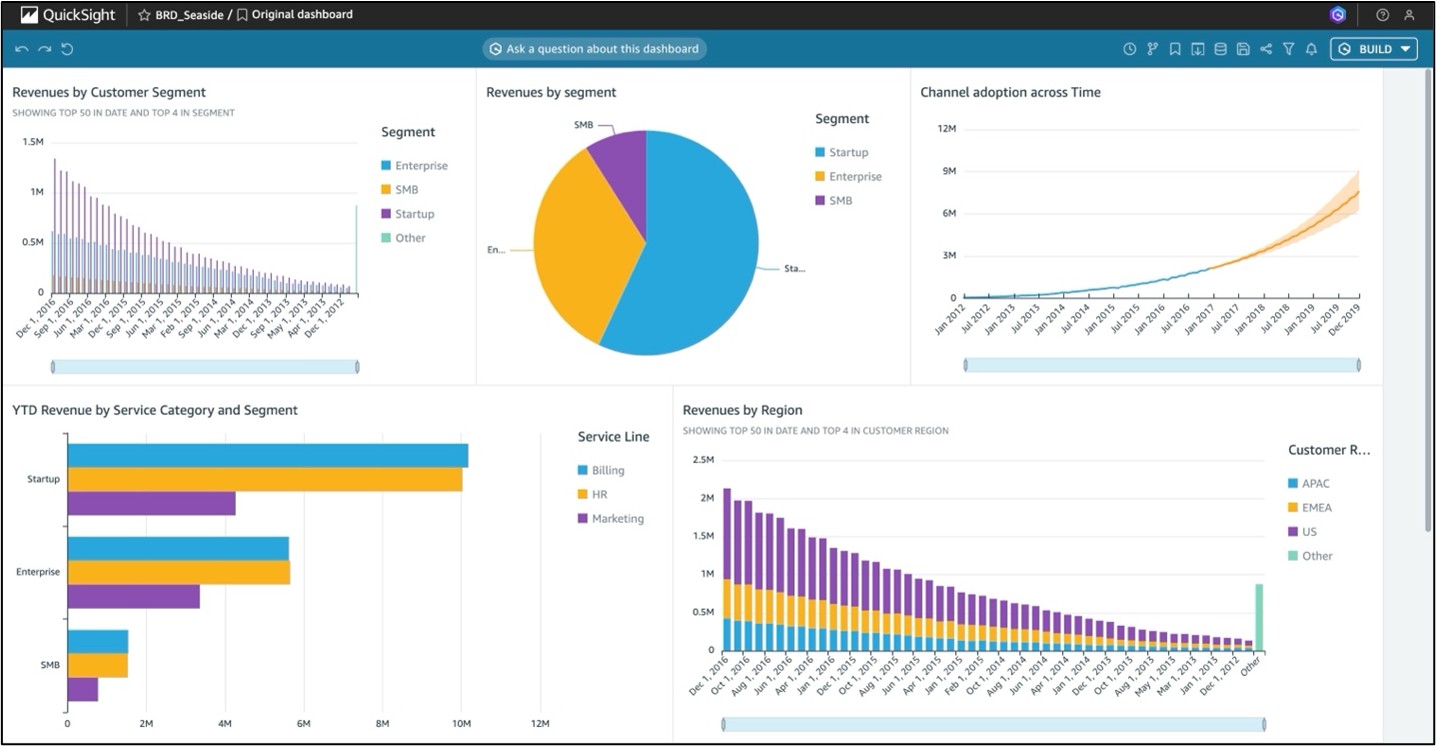Click the BRD_Seaside breadcrumb
The height and width of the screenshot is (746, 1436).
pyautogui.click(x=189, y=15)
